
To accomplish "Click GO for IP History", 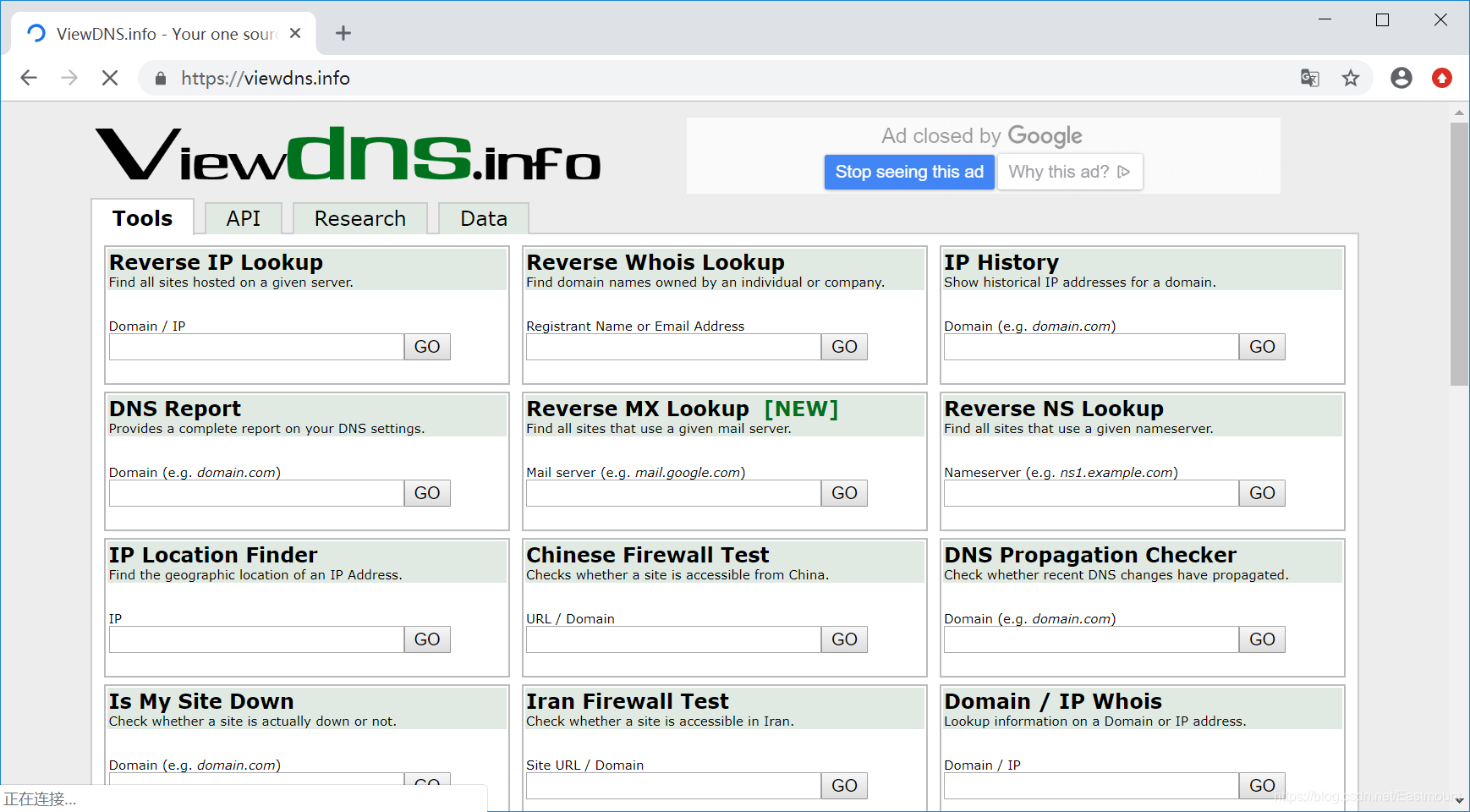I will (x=1262, y=347).
